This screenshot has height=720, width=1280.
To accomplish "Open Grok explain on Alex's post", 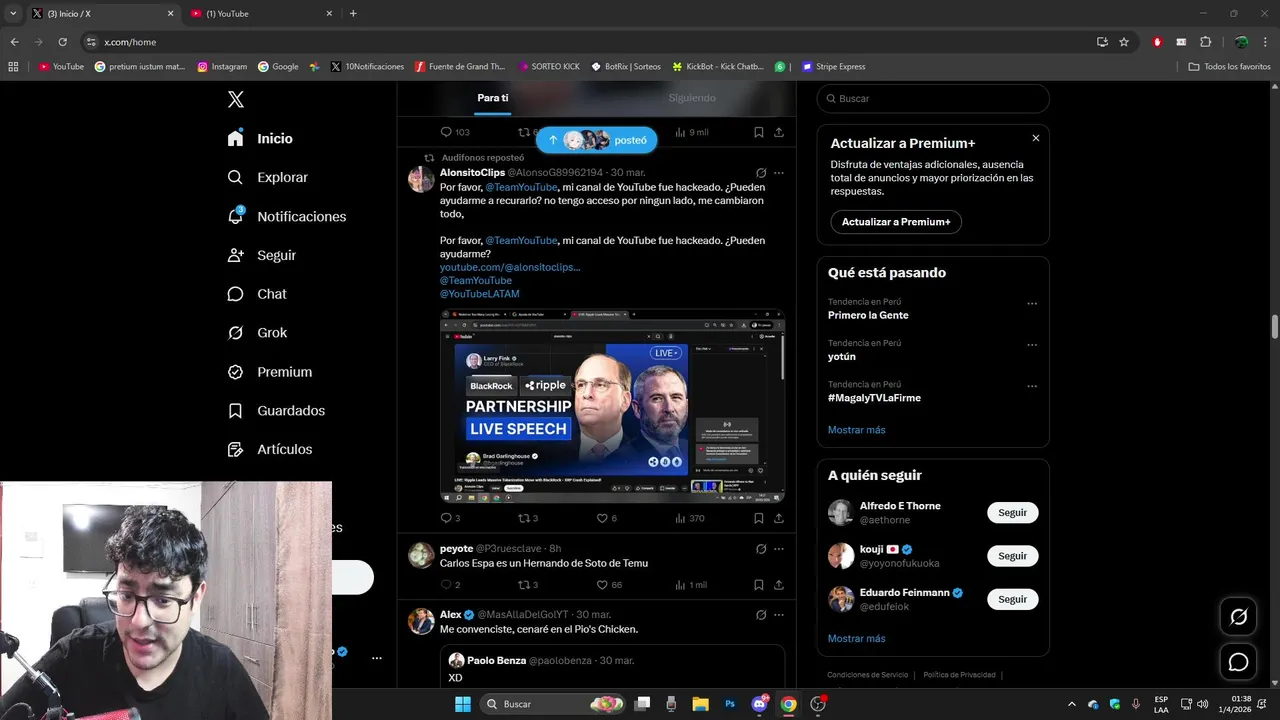I will pyautogui.click(x=761, y=615).
